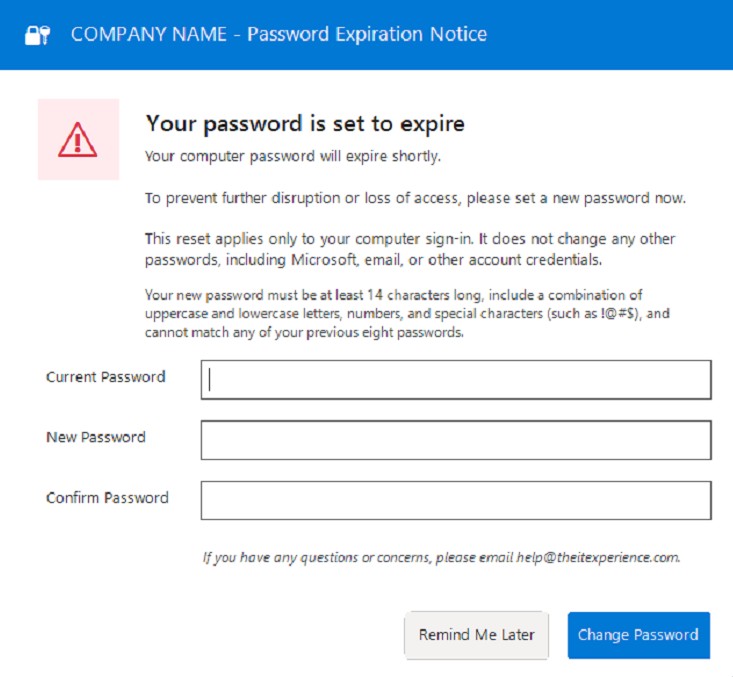Click the "Current Password" field label
733x677 pixels.
click(106, 377)
